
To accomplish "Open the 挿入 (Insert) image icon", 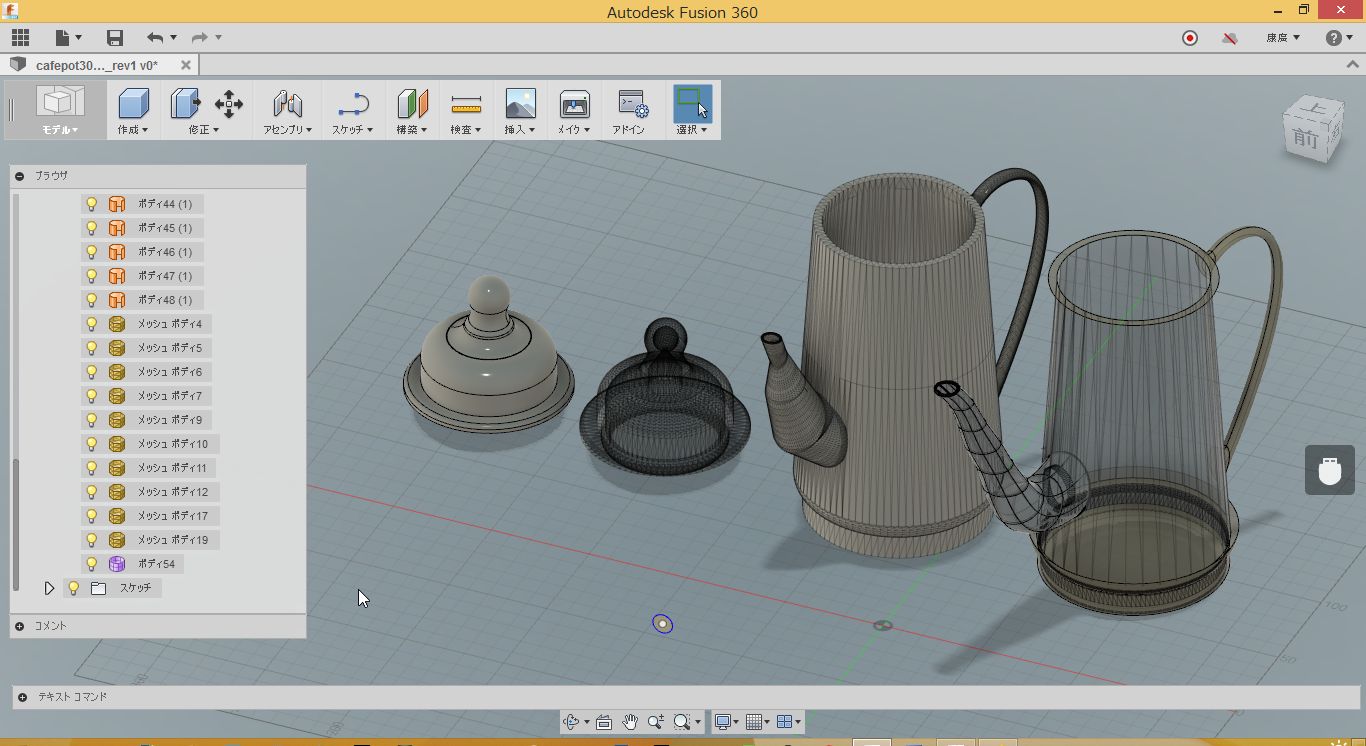I will coord(520,104).
